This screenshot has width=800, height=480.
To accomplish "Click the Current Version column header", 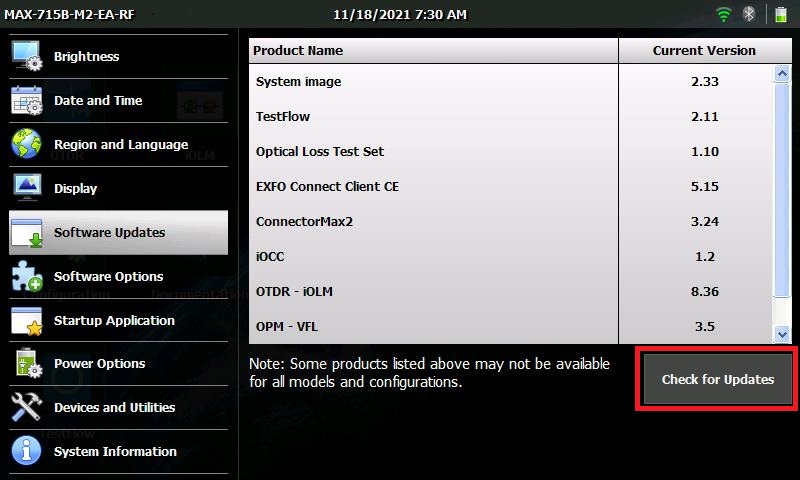I will point(705,50).
